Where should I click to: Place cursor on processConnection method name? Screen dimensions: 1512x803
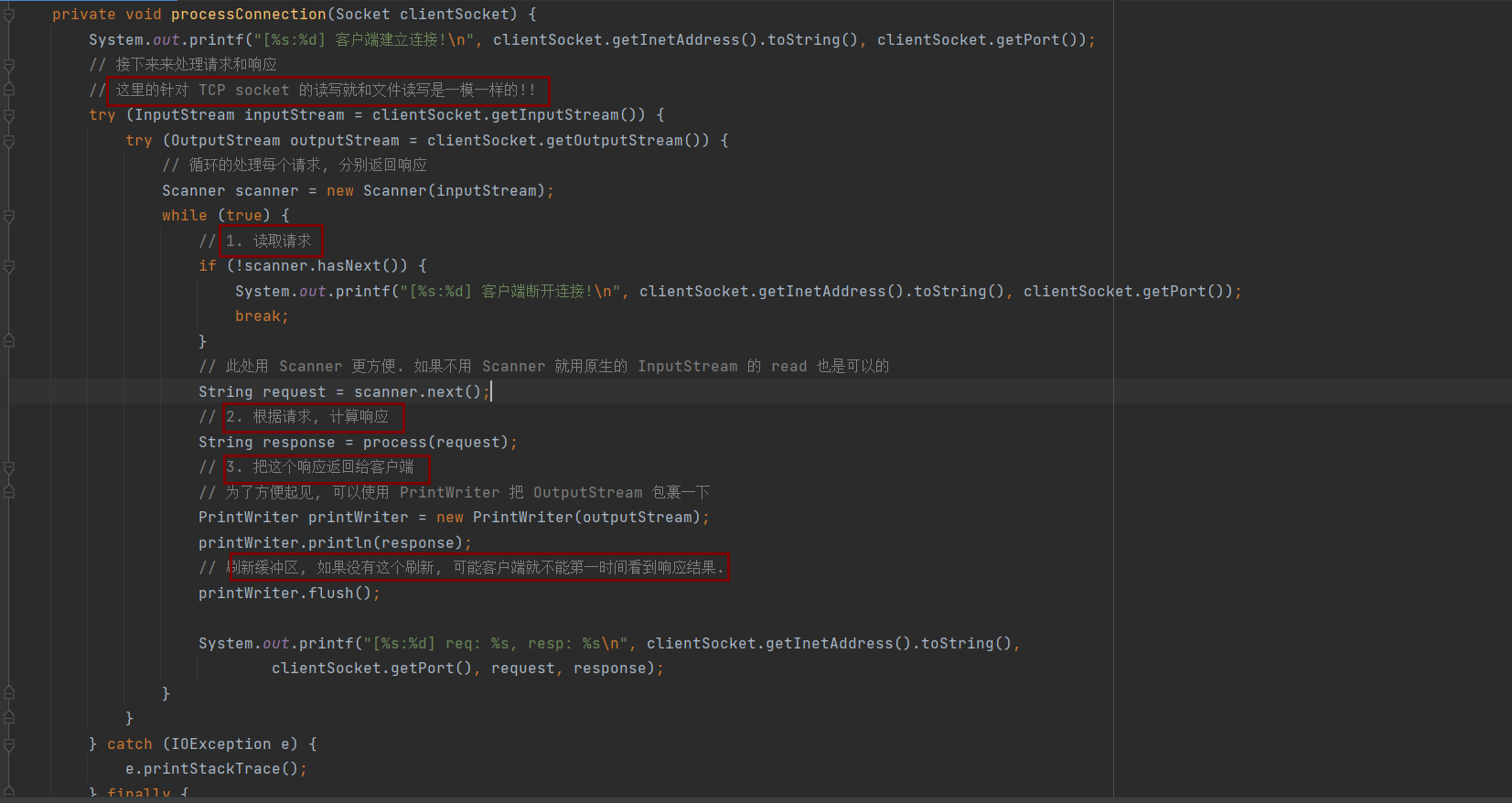click(249, 15)
